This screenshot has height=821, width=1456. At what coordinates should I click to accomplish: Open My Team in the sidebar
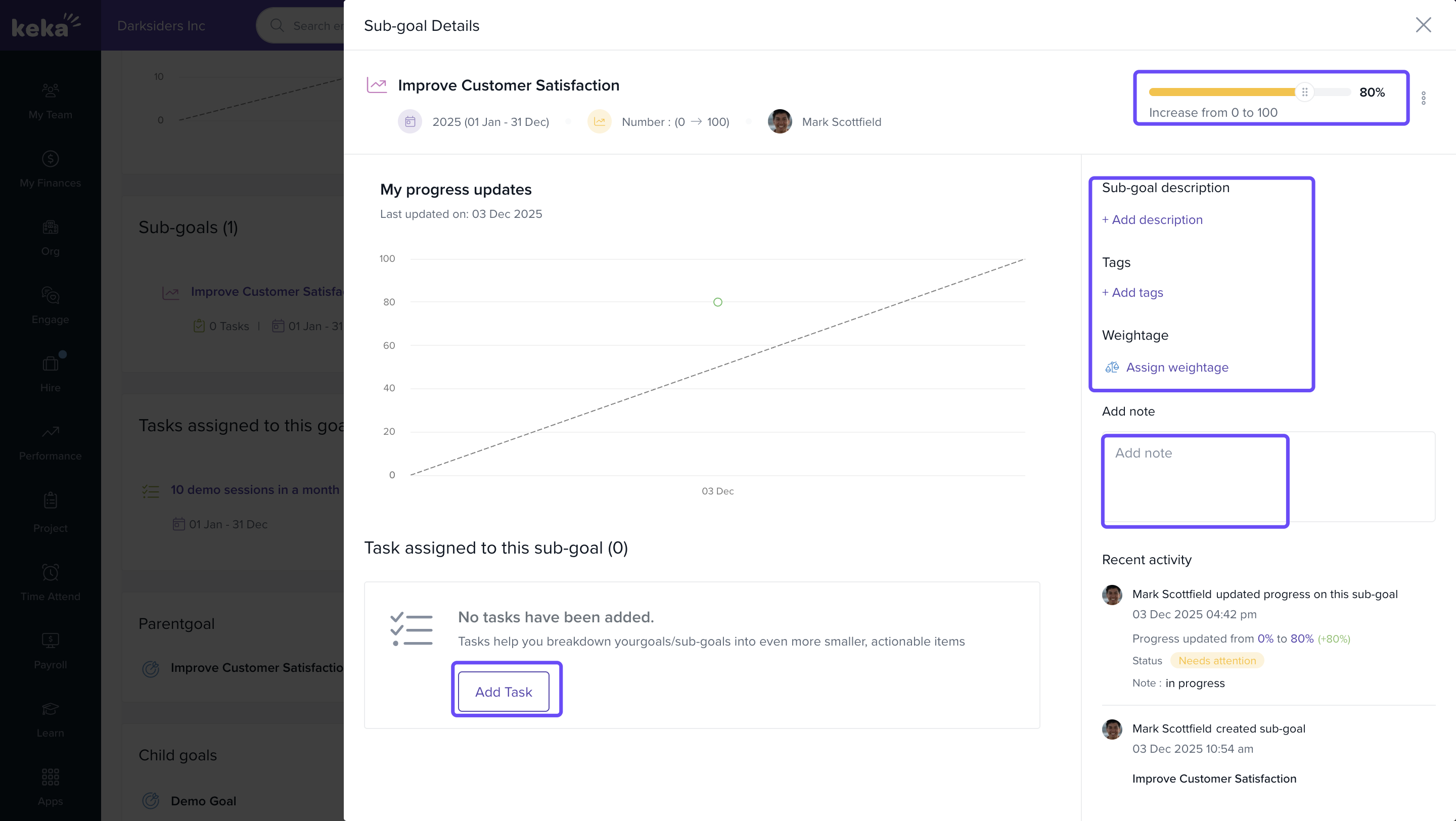[x=51, y=101]
